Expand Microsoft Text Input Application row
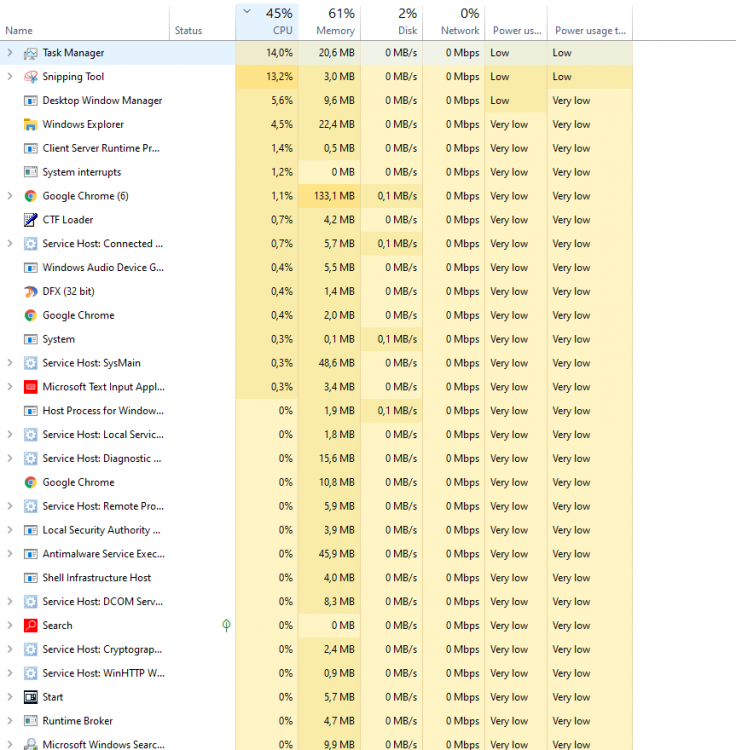736x750 pixels. click(10, 386)
